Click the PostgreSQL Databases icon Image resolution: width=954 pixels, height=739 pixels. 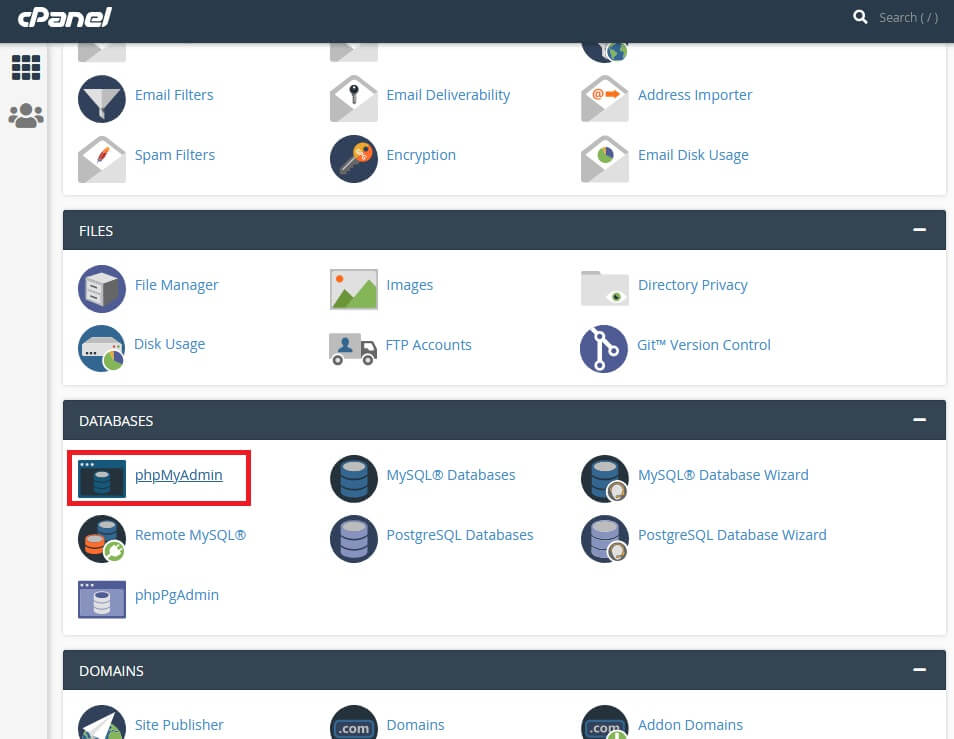(x=353, y=539)
